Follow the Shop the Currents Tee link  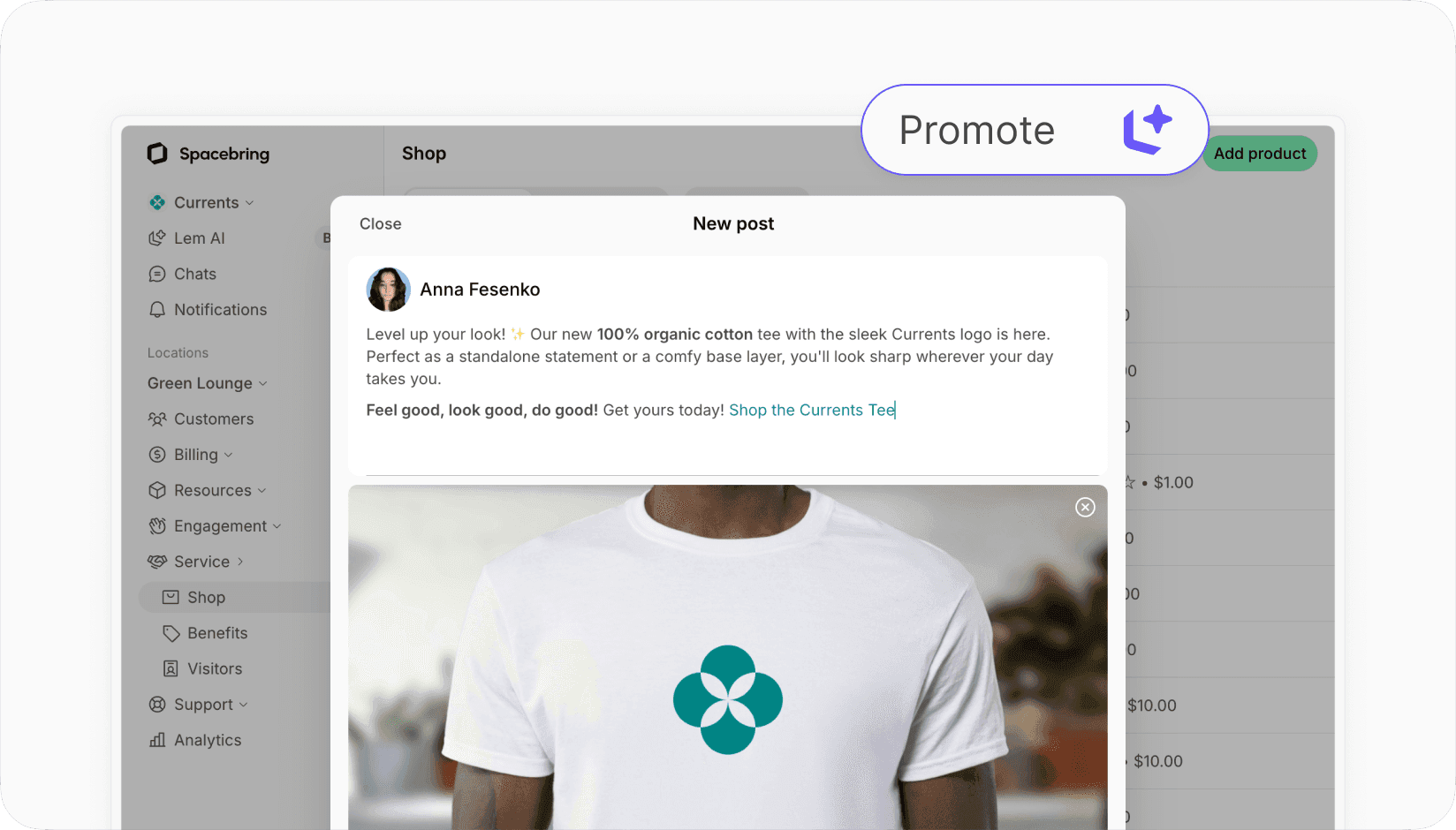click(x=811, y=410)
